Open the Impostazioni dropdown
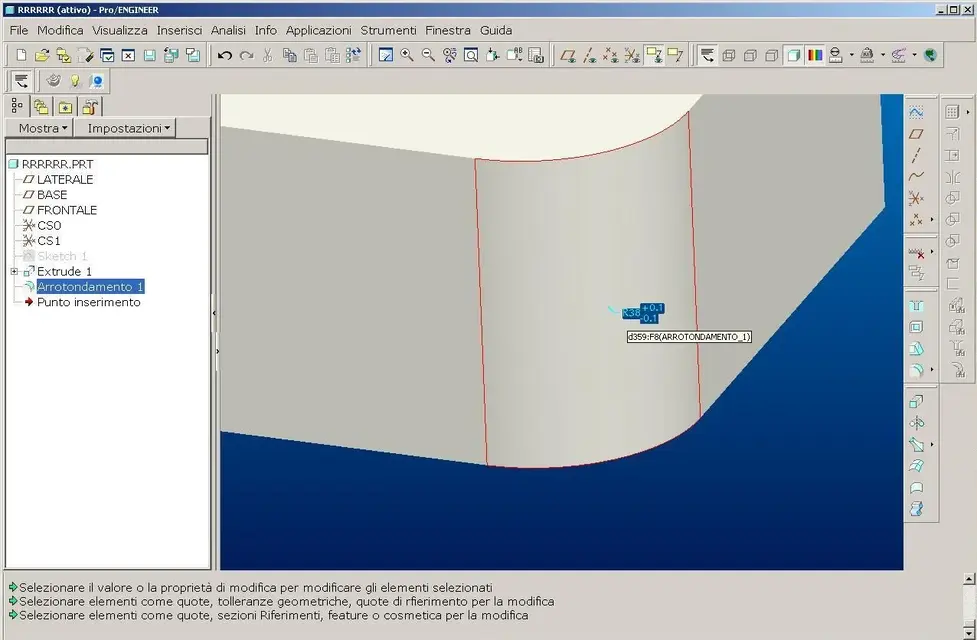 coord(125,128)
